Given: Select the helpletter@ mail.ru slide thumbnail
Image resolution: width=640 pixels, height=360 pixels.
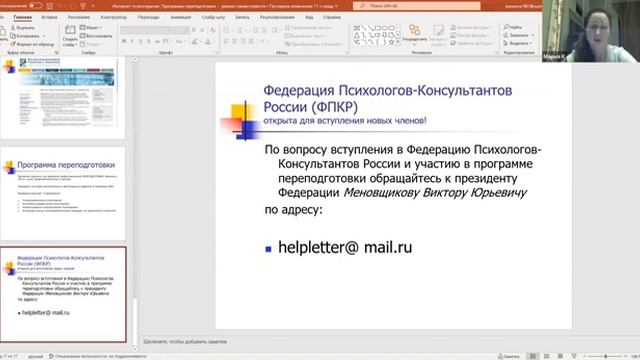Looking at the screenshot, I should coord(63,294).
